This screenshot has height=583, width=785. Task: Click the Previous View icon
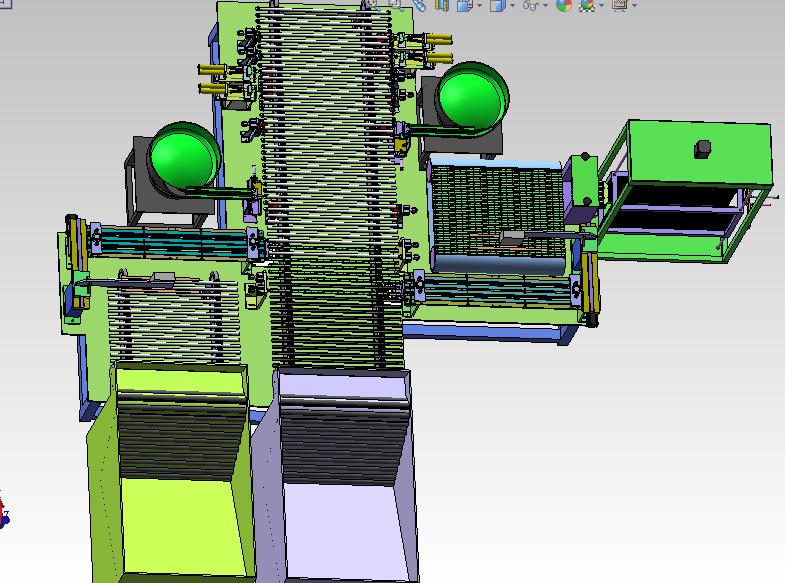tap(419, 5)
